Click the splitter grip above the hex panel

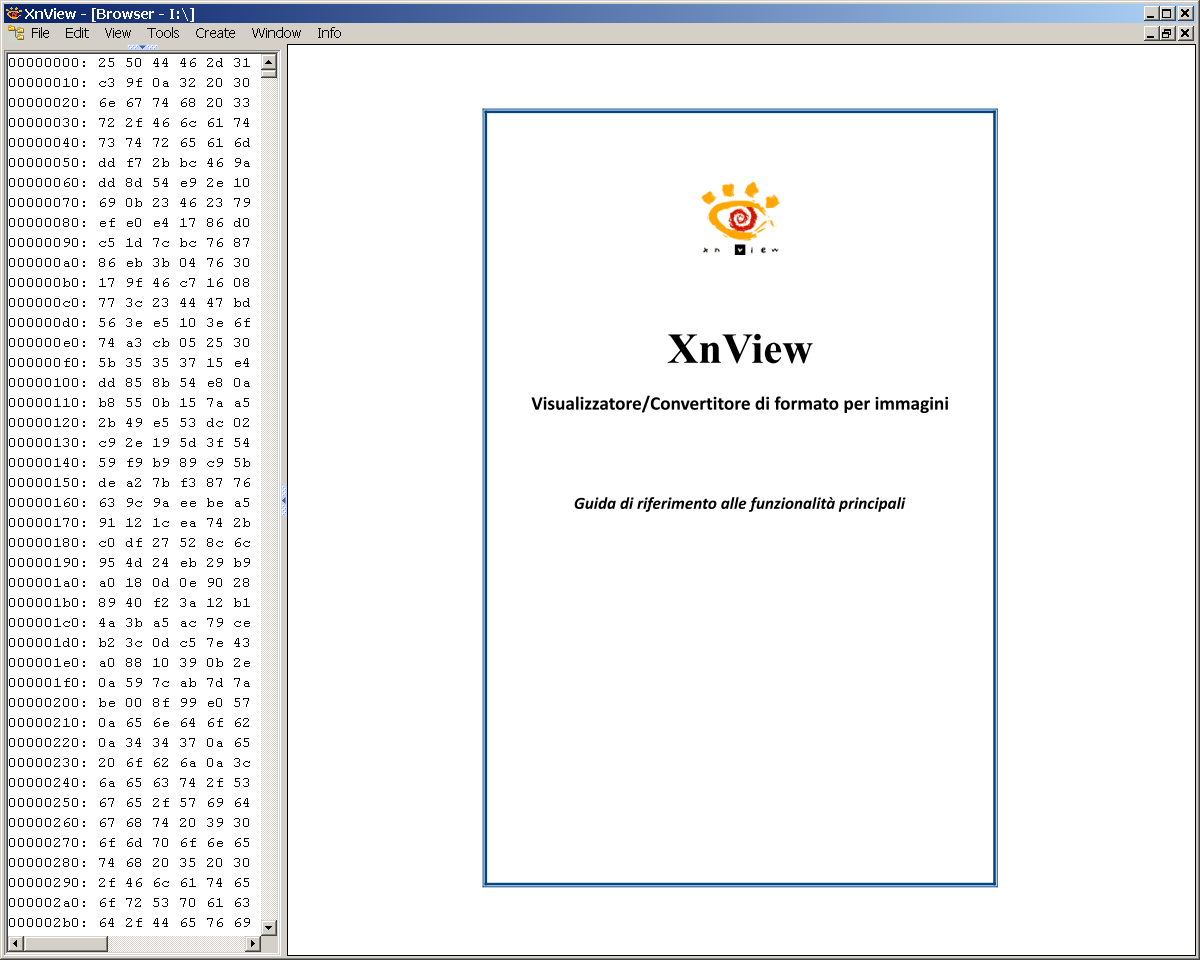click(142, 46)
